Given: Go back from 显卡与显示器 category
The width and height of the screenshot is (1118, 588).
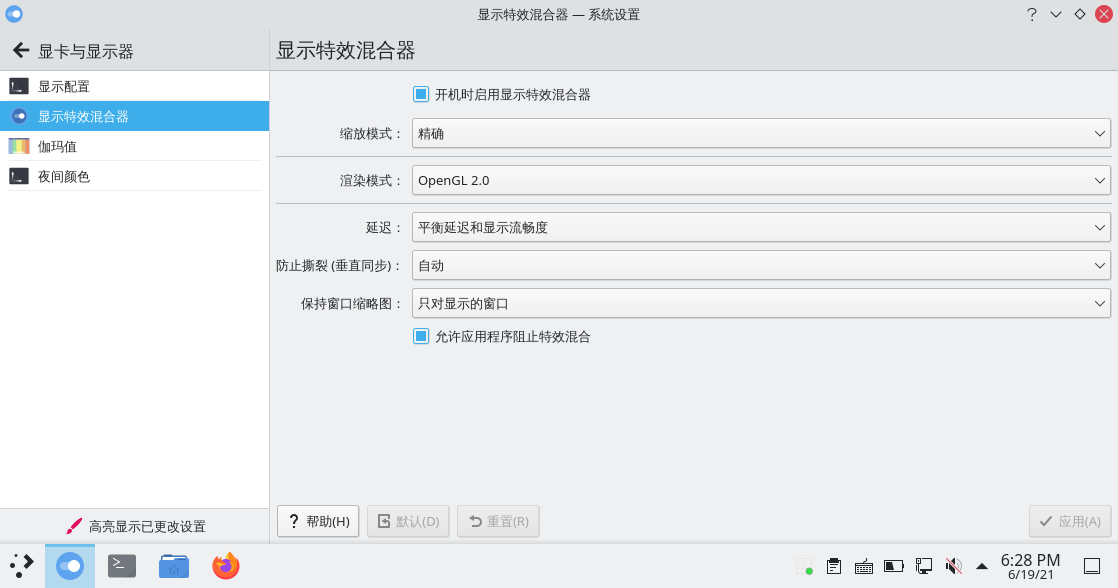Looking at the screenshot, I should (x=19, y=51).
